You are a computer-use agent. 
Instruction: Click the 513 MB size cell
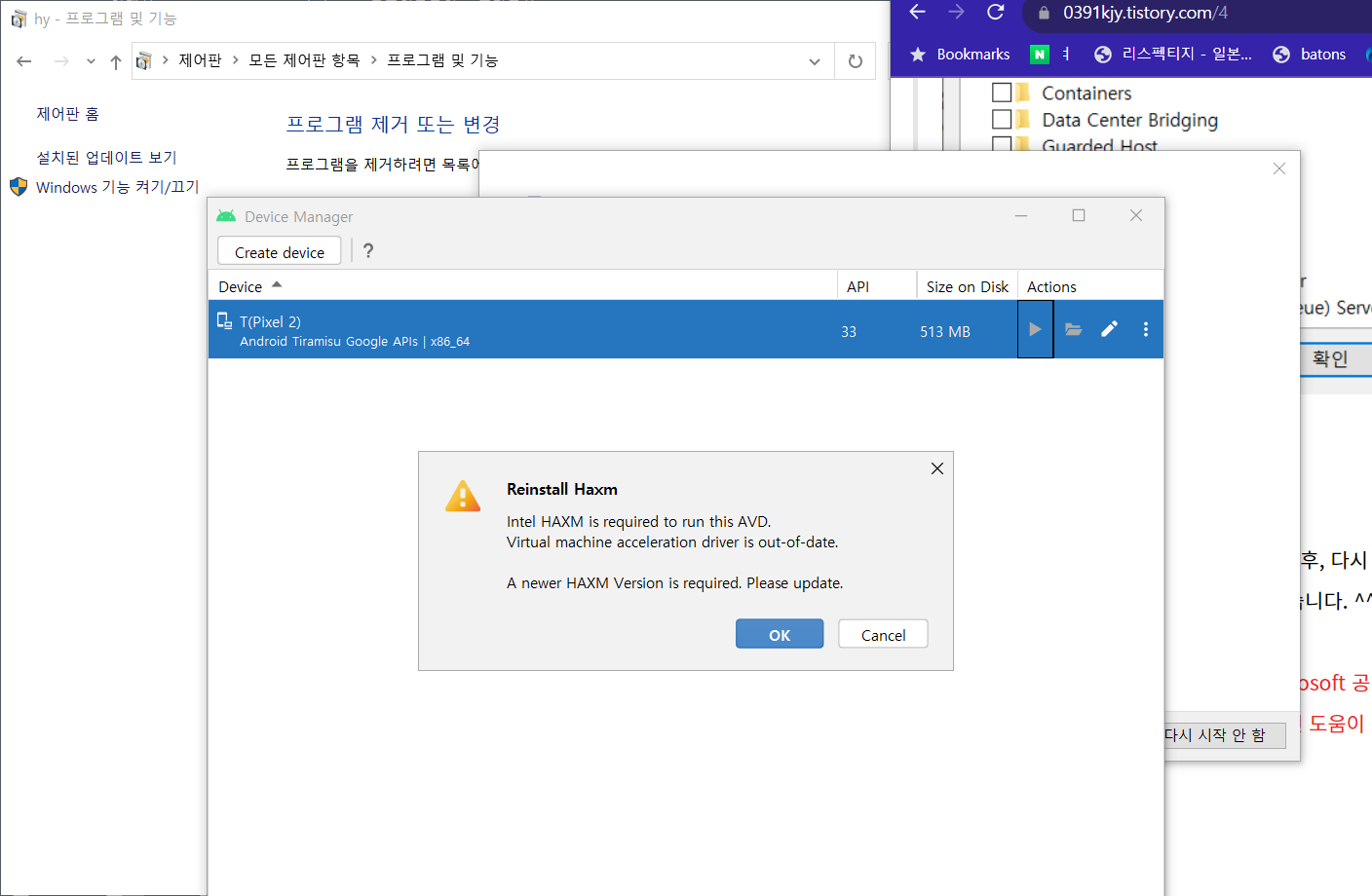(945, 331)
